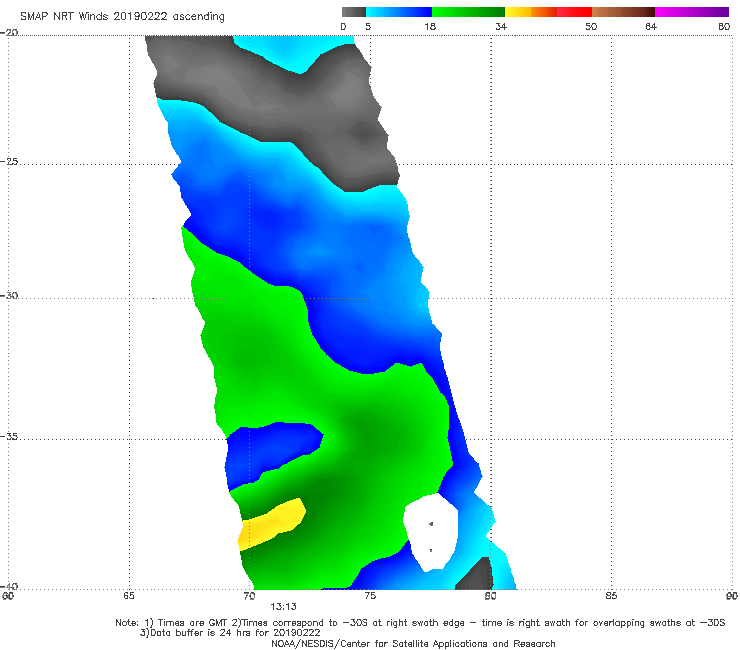This screenshot has height=650, width=740.
Task: Click the longitude label '70'
Action: click(249, 596)
